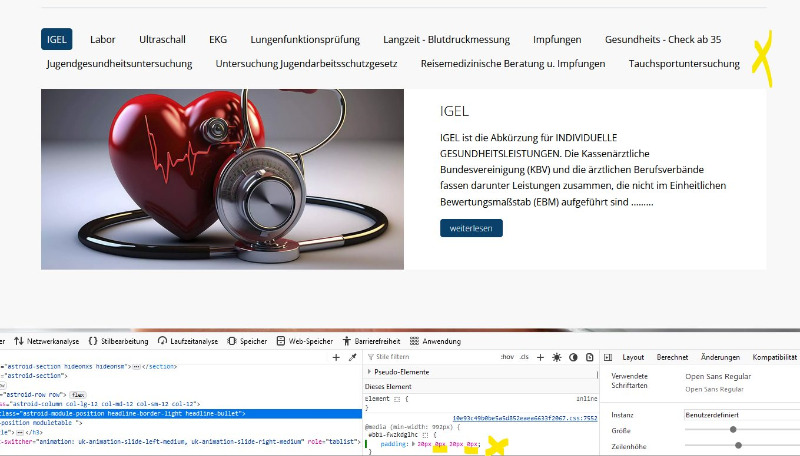The height and width of the screenshot is (456, 800).
Task: Click the weiterlesen button
Action: click(471, 228)
